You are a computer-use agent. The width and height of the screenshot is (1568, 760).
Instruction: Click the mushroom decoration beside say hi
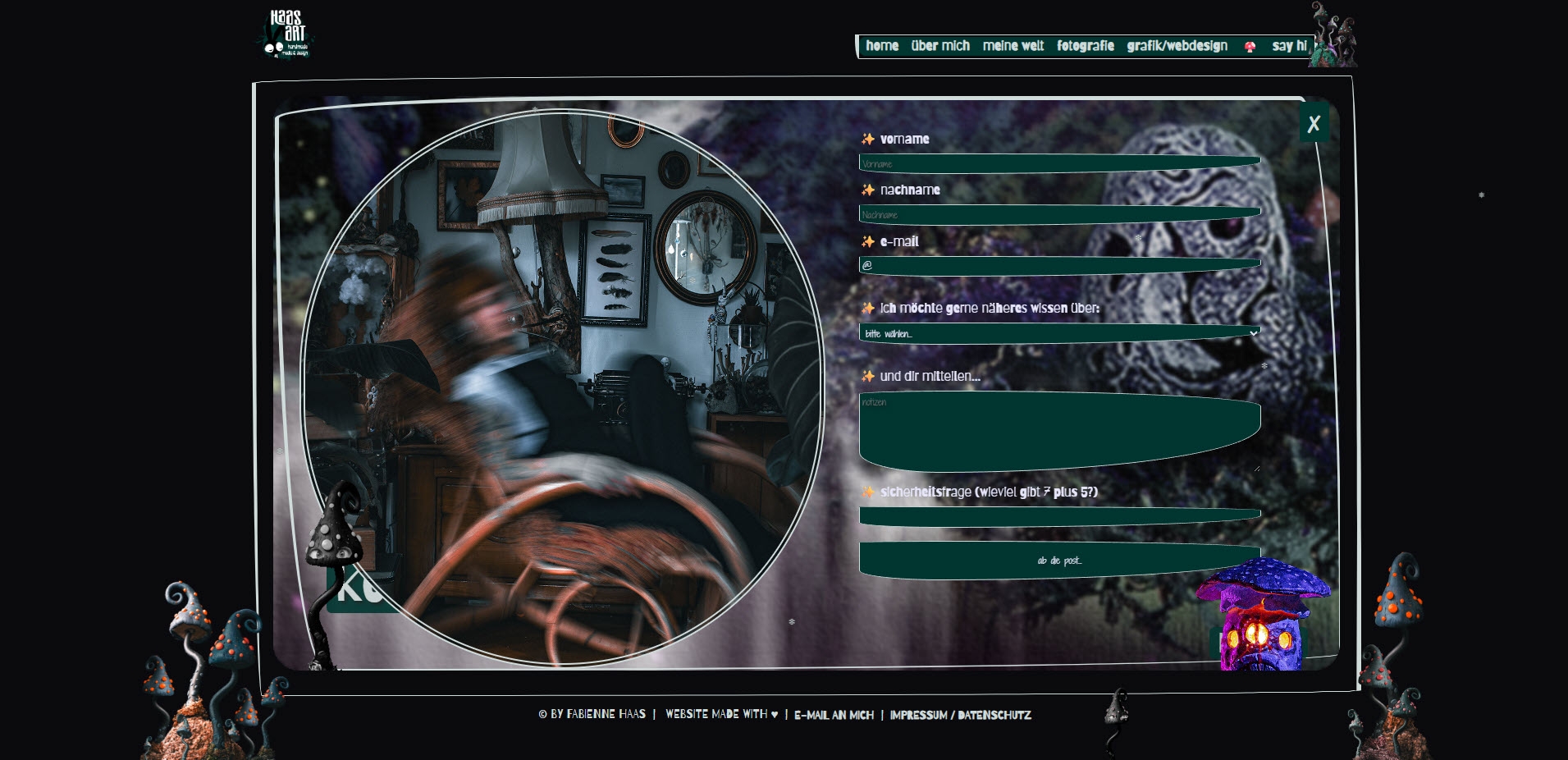[1334, 37]
